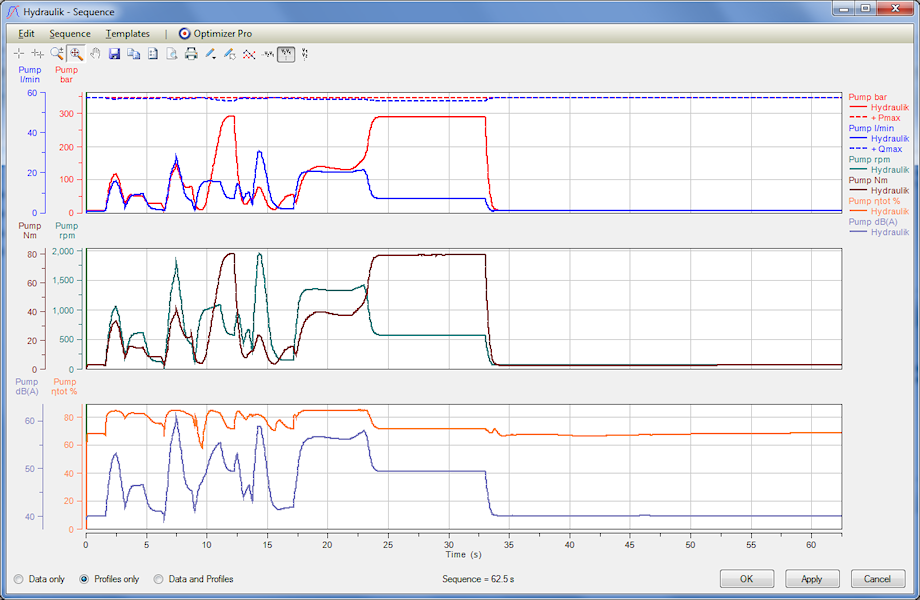Select the zoom magnifier with crosshair tool
The width and height of the screenshot is (920, 600).
pos(76,54)
